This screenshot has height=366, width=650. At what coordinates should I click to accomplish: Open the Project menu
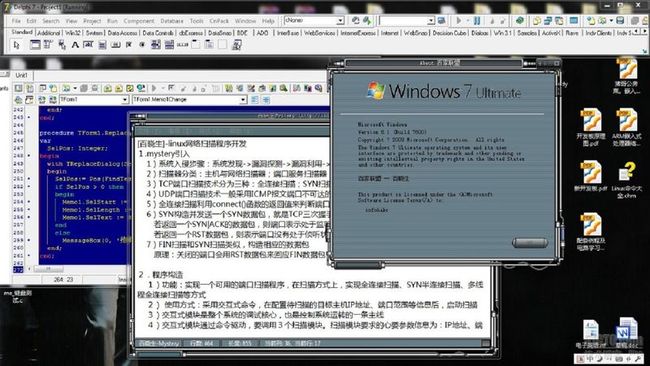[x=92, y=21]
